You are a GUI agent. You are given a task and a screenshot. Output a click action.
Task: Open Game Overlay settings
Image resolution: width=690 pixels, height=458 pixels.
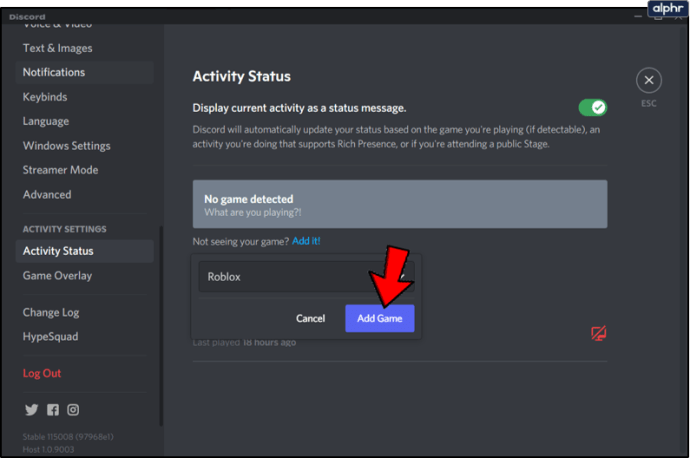[57, 275]
